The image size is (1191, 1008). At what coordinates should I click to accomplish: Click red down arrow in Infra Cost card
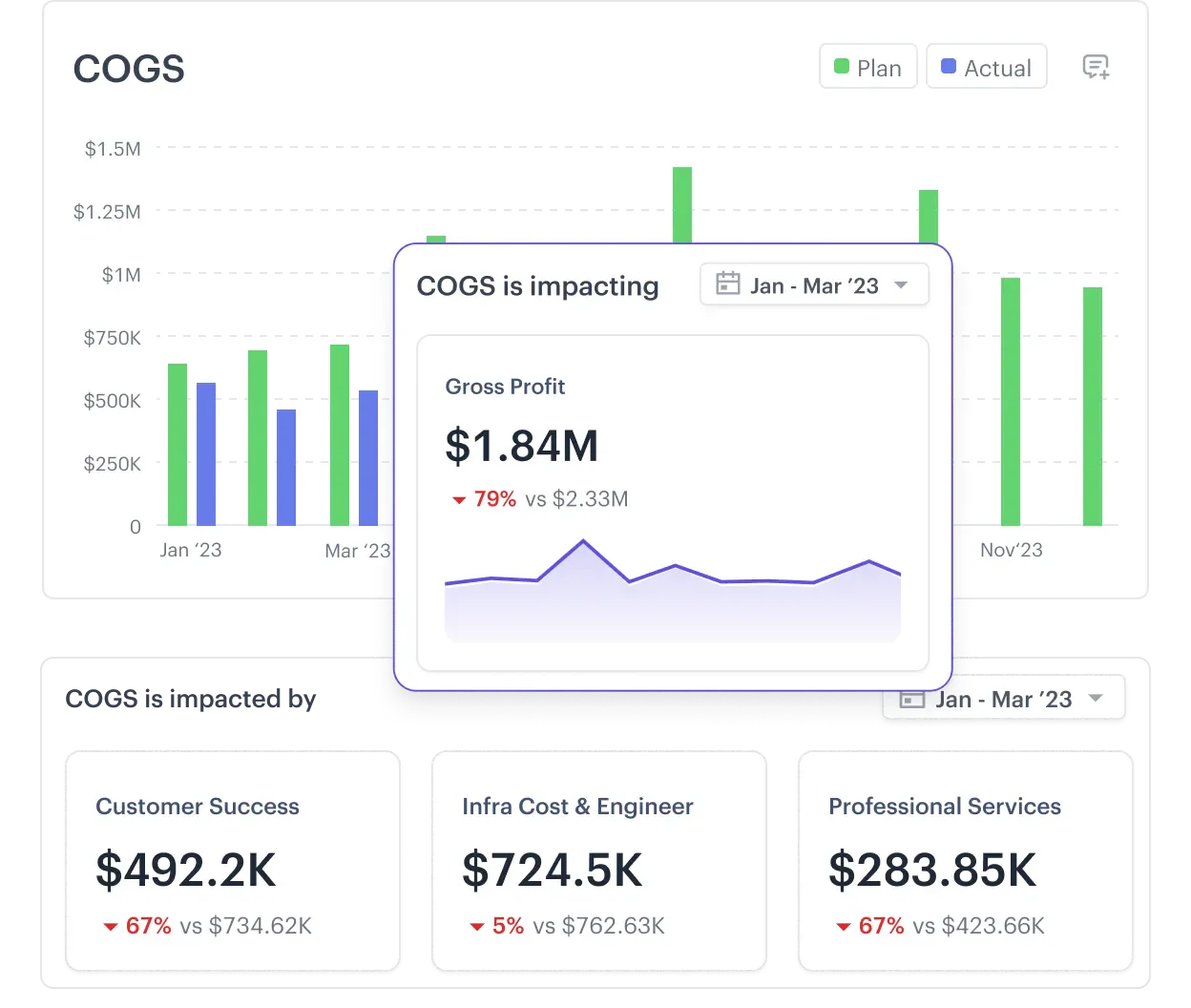pyautogui.click(x=477, y=927)
